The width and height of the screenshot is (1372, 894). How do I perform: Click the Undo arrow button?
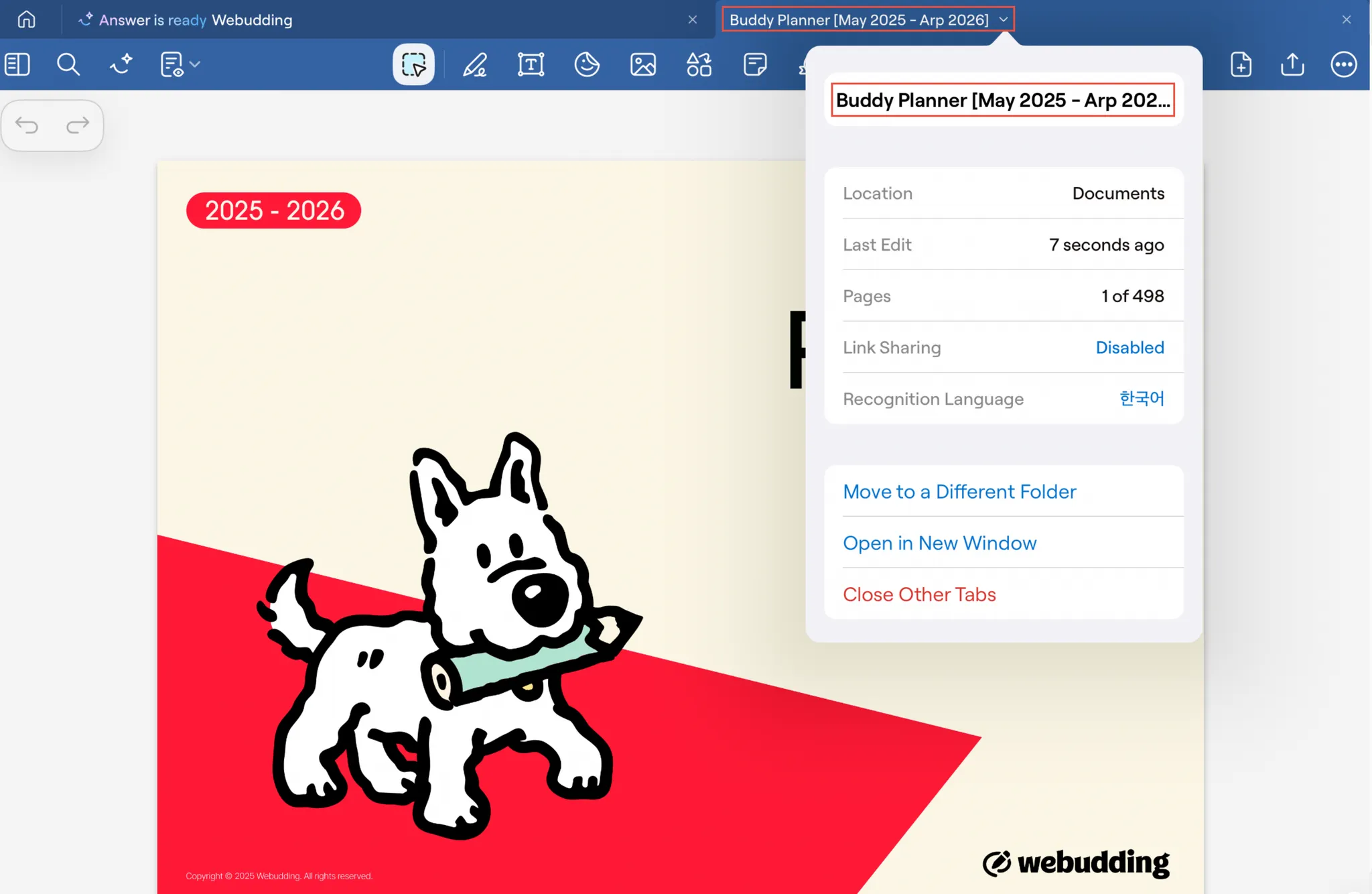click(27, 125)
